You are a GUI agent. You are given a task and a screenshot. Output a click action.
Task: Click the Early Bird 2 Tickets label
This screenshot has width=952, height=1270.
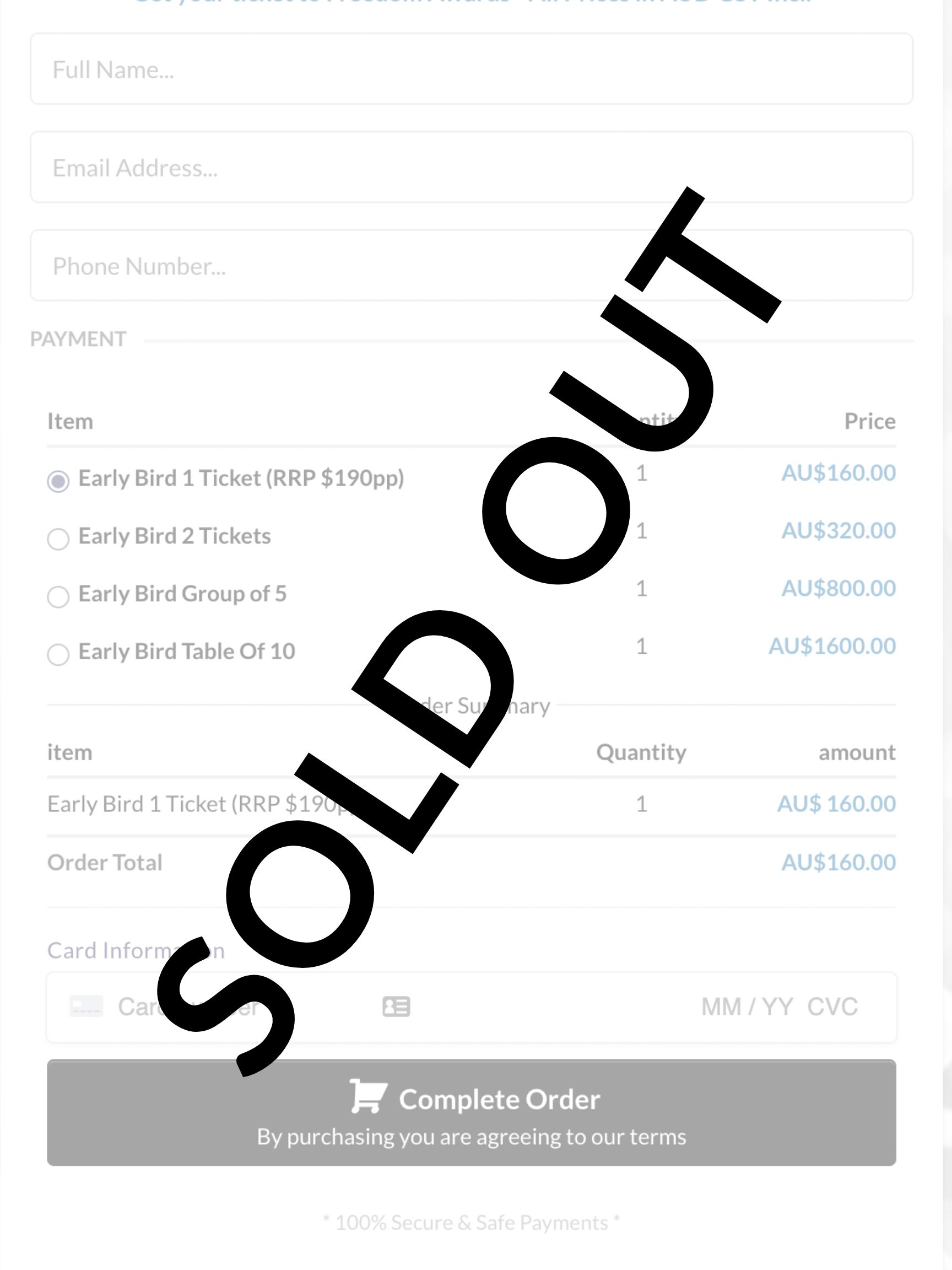175,536
